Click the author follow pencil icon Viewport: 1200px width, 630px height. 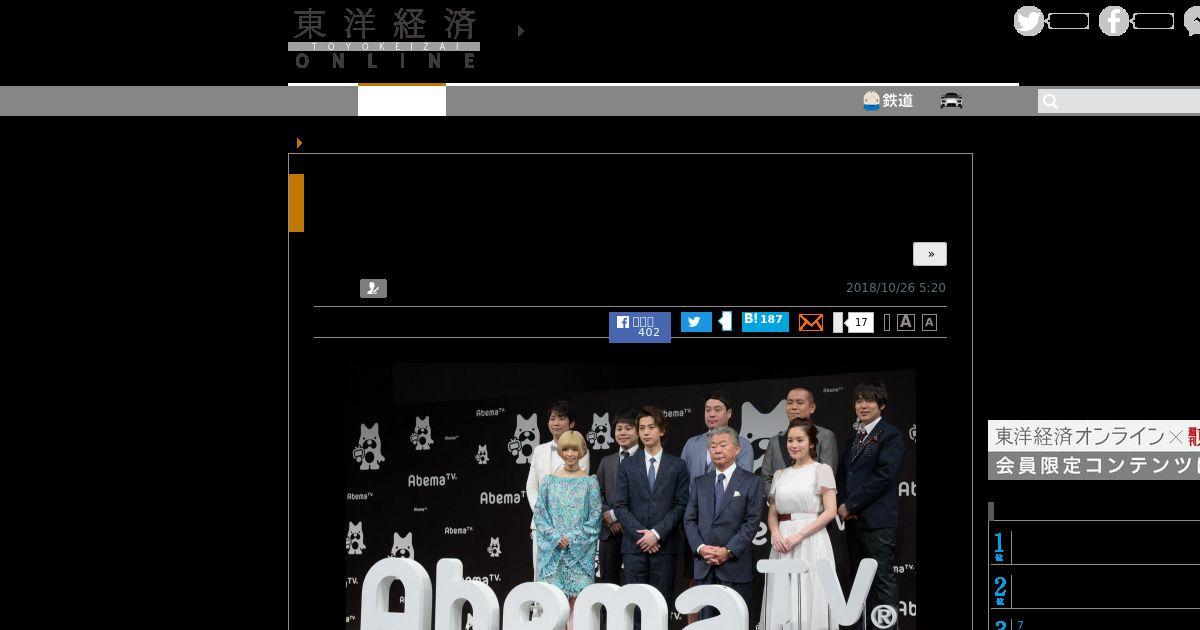pos(373,288)
